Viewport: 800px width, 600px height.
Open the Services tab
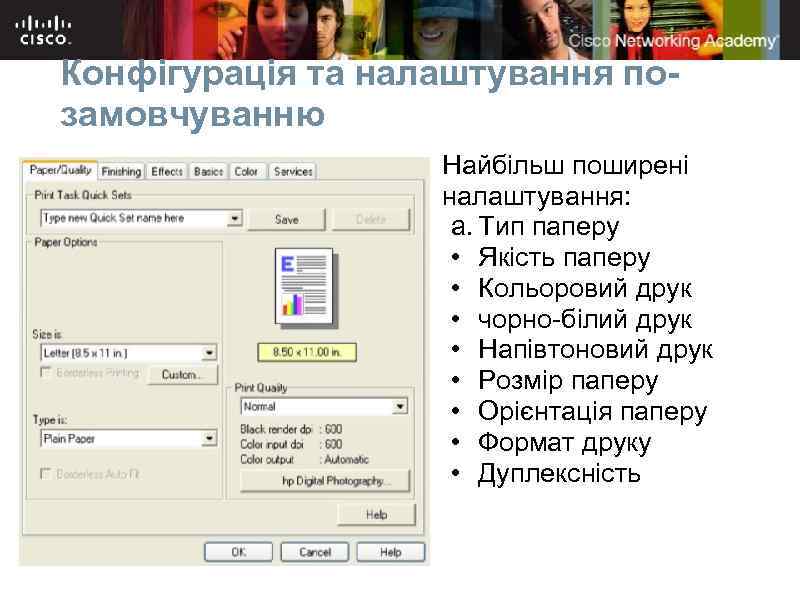pos(290,172)
